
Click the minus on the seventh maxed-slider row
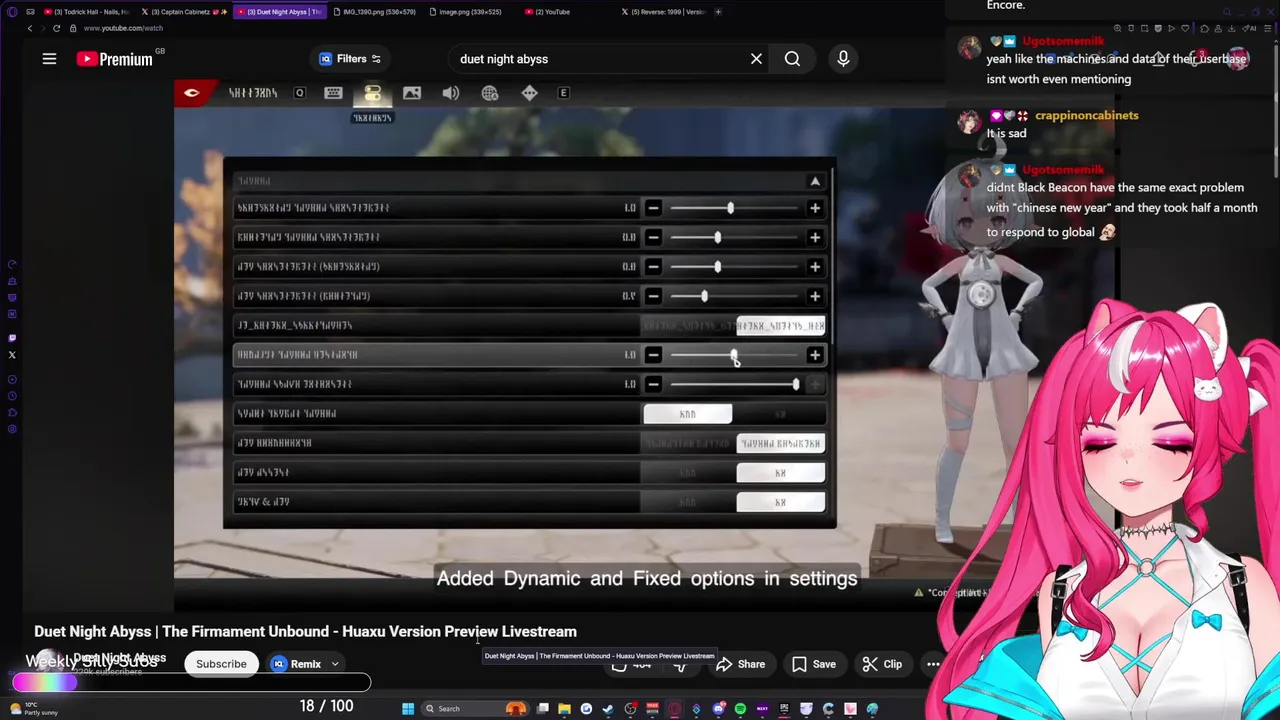pyautogui.click(x=653, y=384)
